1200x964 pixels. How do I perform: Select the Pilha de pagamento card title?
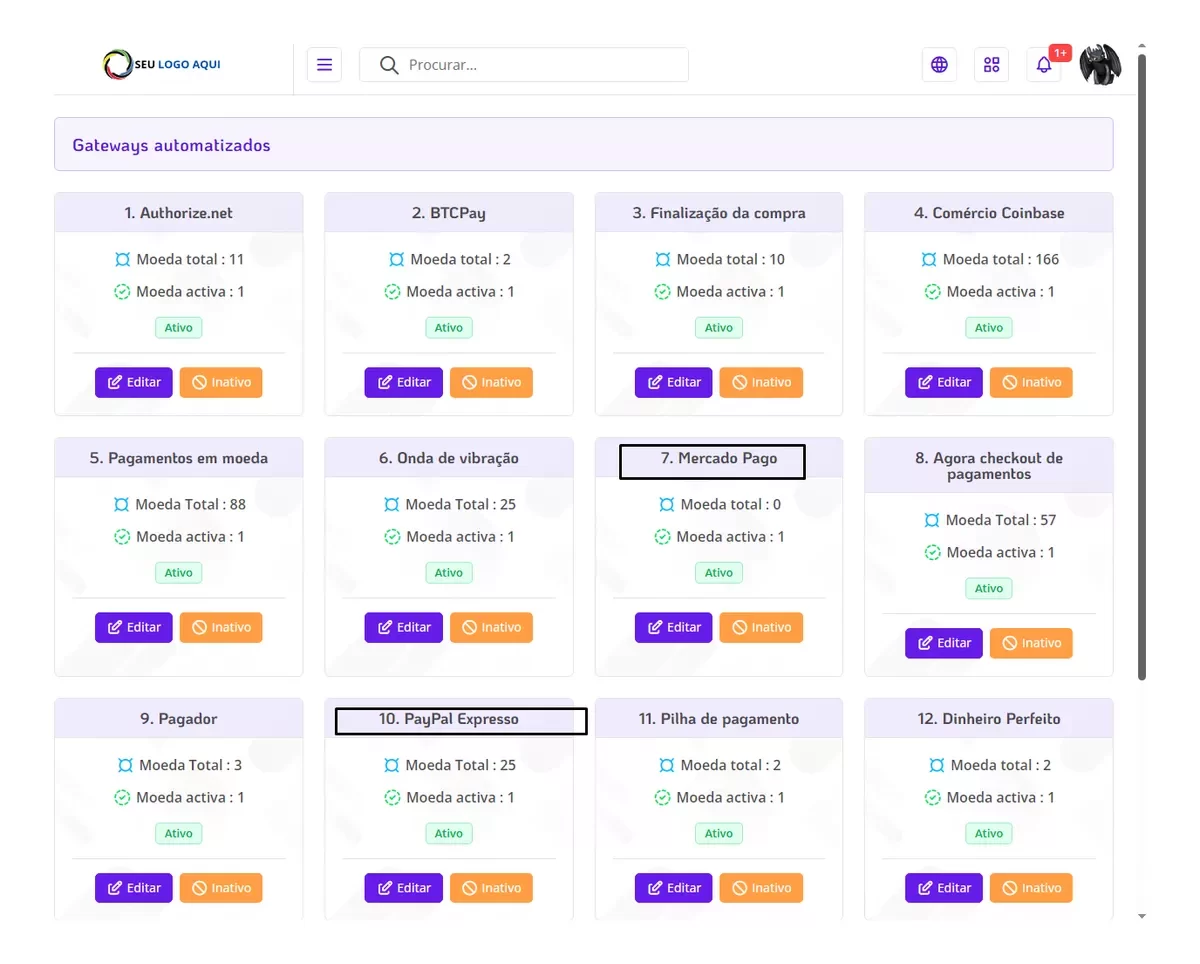pyautogui.click(x=718, y=719)
